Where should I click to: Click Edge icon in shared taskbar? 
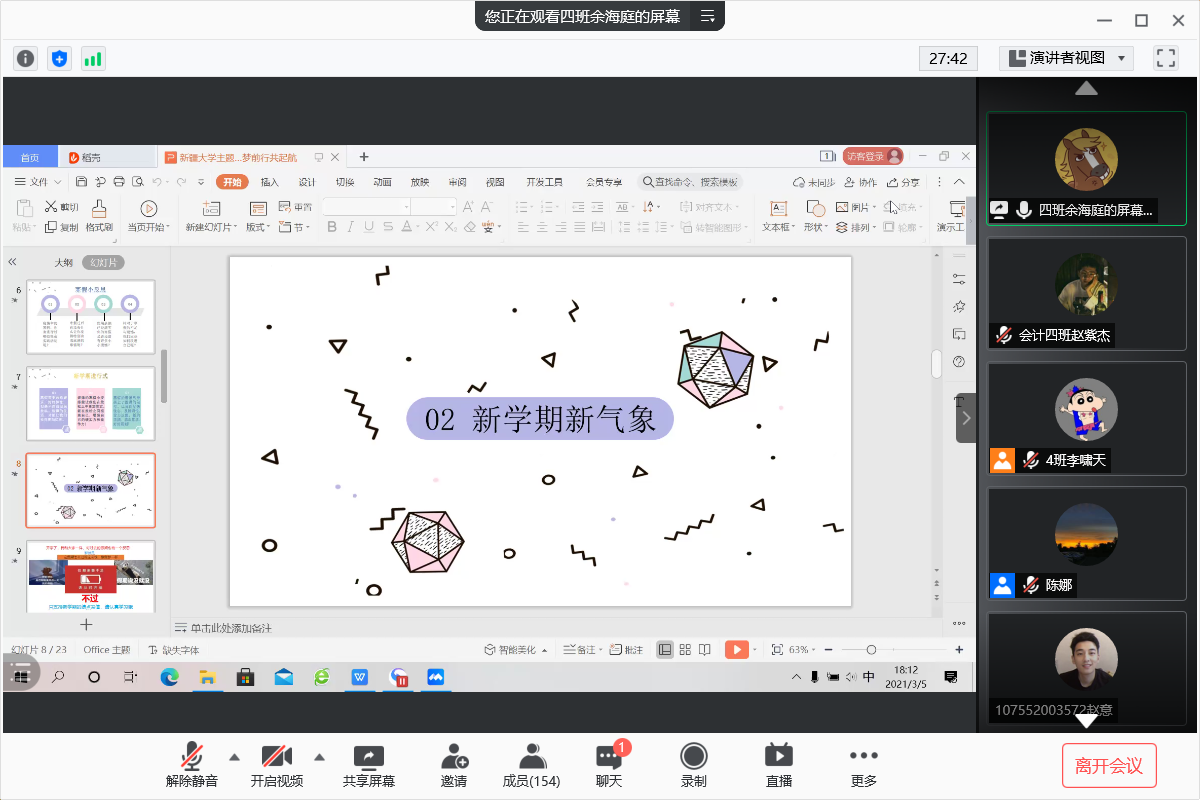[x=169, y=677]
